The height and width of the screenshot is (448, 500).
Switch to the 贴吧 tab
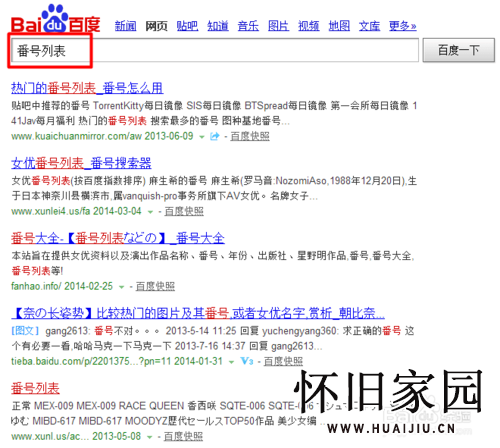[187, 26]
